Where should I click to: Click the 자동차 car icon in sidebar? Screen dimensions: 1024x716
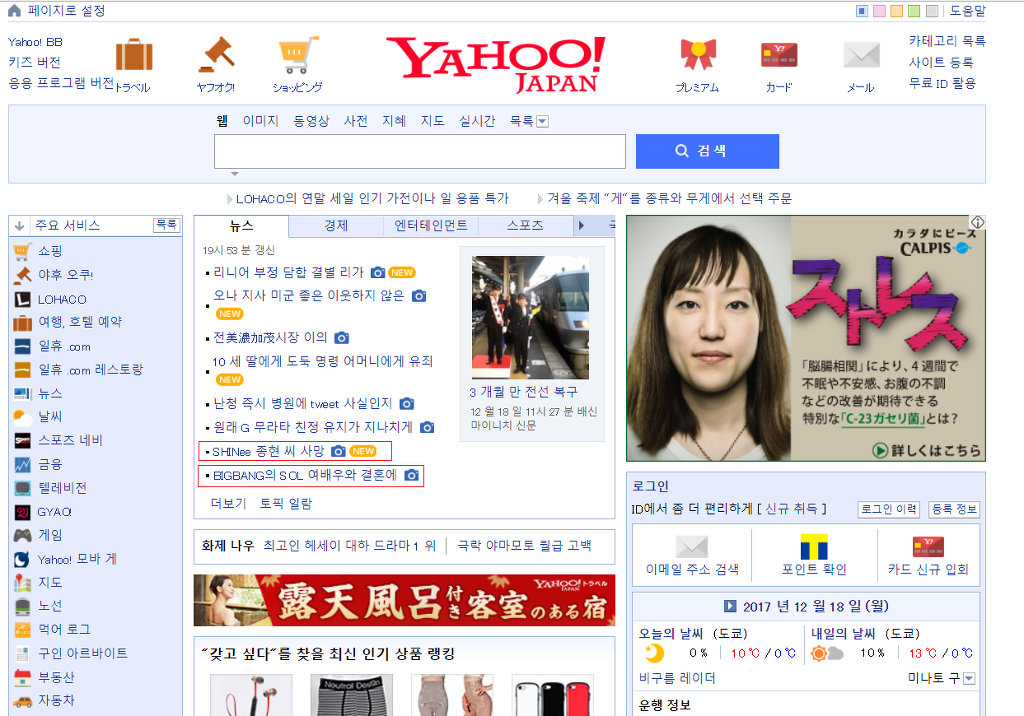pos(22,702)
